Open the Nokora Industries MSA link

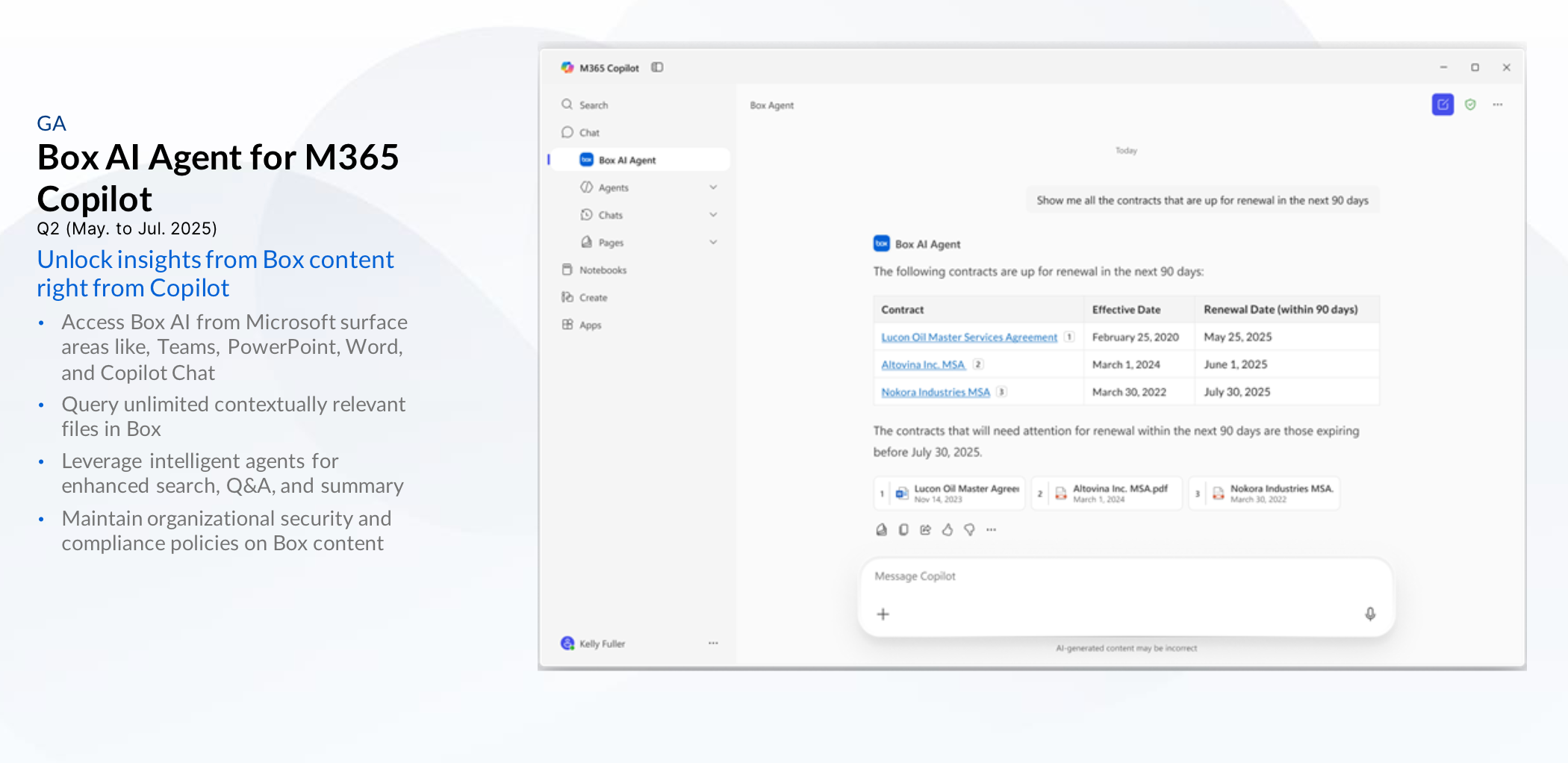click(x=936, y=392)
